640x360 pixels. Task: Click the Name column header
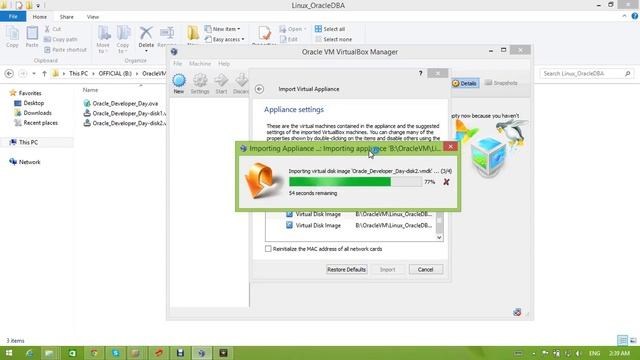(x=90, y=90)
